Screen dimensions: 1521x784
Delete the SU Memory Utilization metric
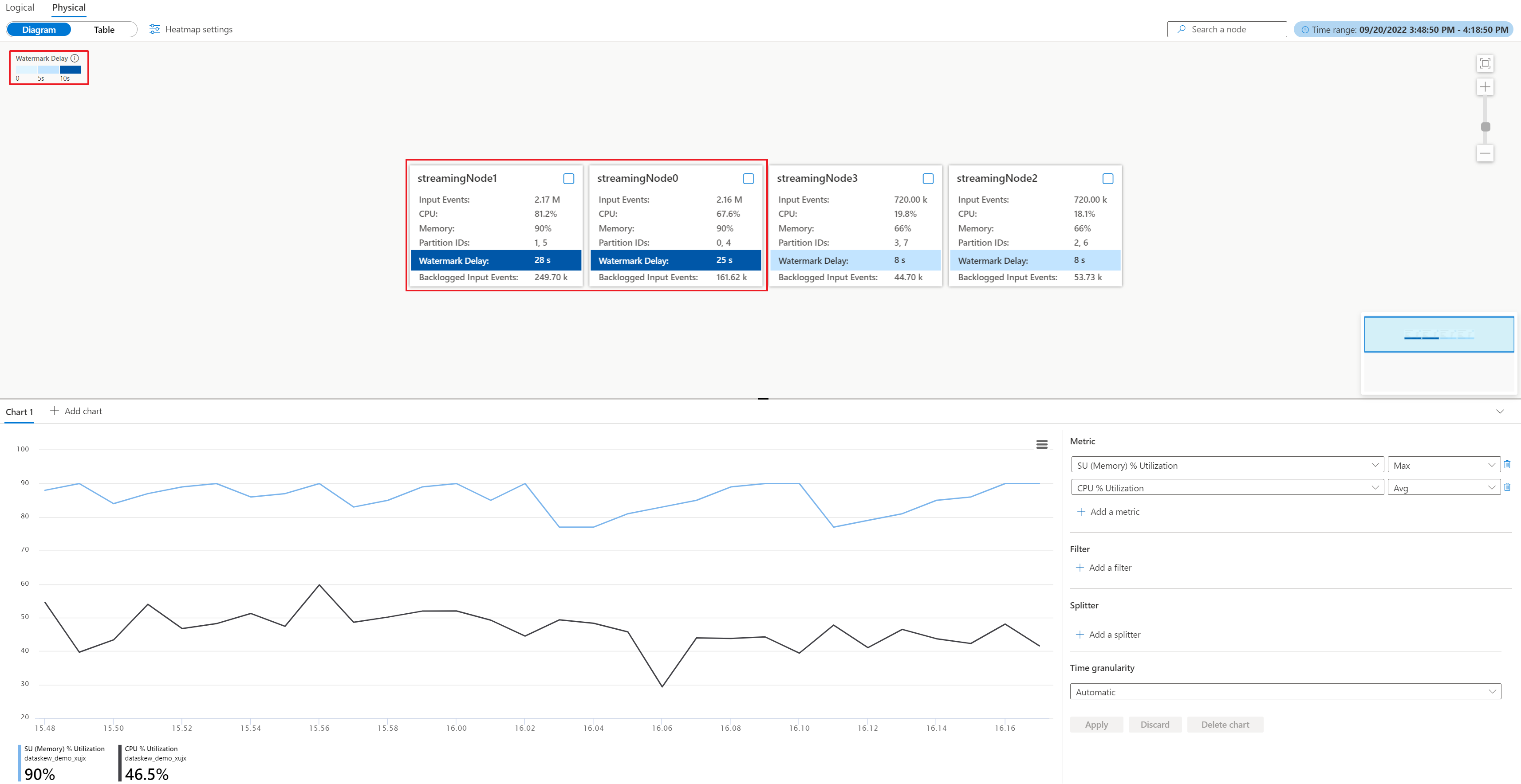(1507, 465)
